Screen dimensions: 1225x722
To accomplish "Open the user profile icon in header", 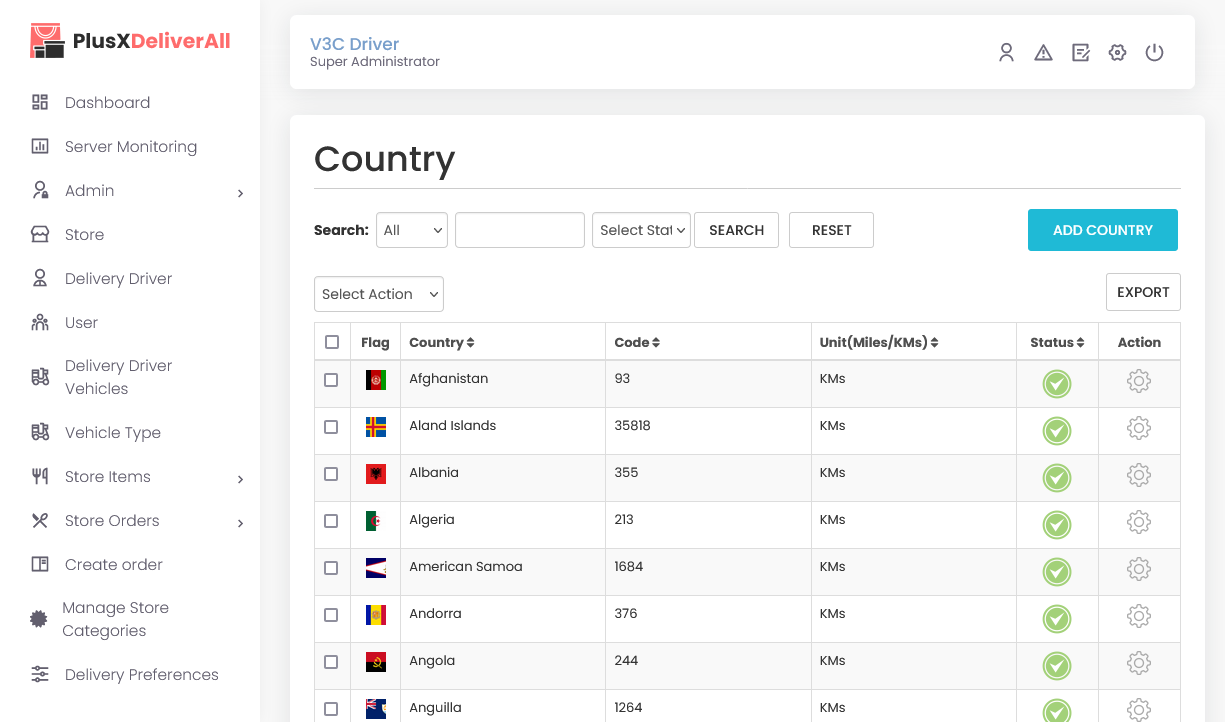I will (1007, 52).
